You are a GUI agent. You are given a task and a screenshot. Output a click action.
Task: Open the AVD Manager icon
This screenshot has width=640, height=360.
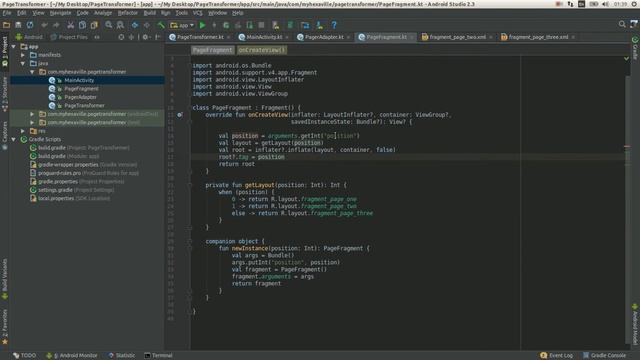[x=276, y=25]
